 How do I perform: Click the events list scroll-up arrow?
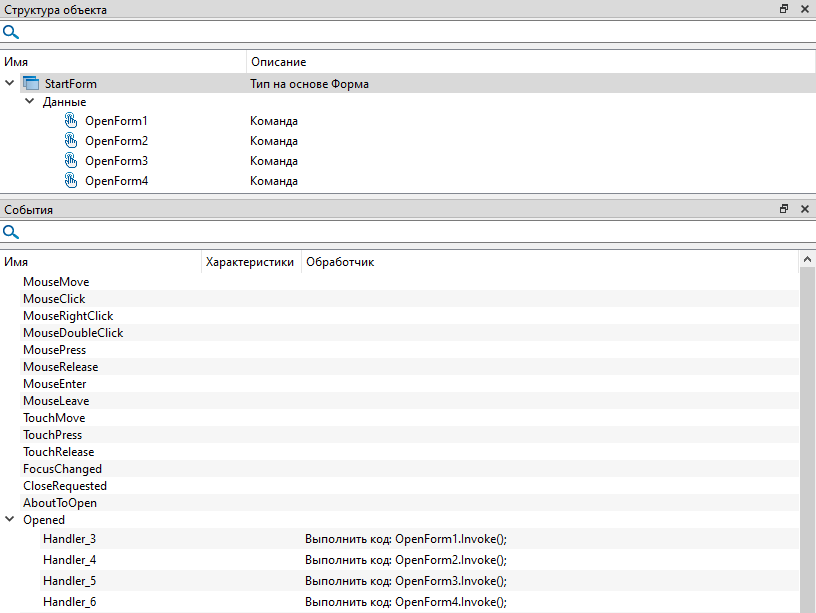(x=807, y=260)
